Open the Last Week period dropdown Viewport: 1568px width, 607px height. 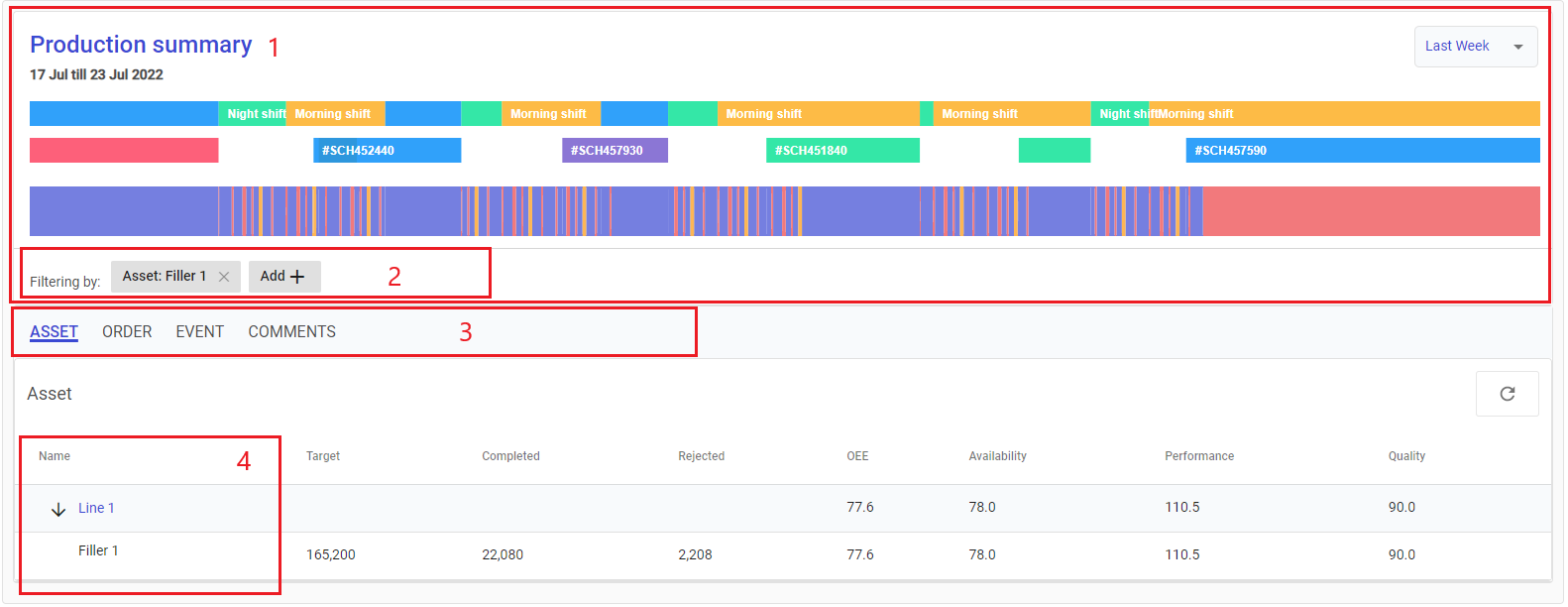click(1475, 47)
